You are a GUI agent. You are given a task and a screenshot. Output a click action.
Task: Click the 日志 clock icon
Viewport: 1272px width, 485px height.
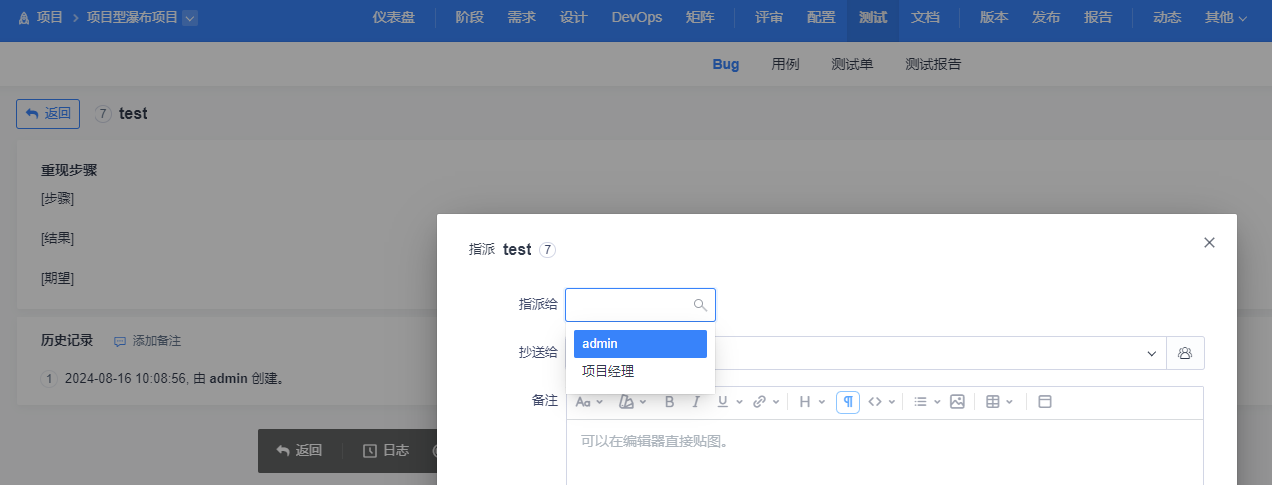pyautogui.click(x=370, y=451)
